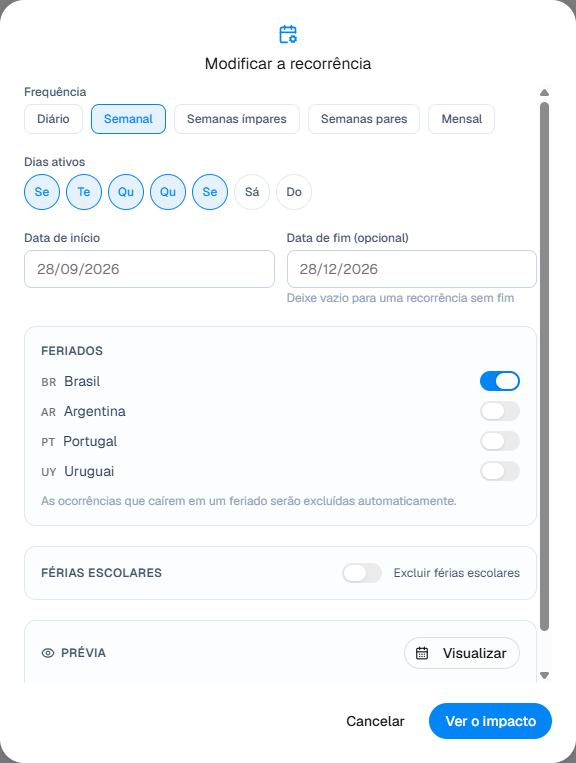Select the Diário frequency option
Image resolution: width=576 pixels, height=763 pixels.
(x=54, y=119)
